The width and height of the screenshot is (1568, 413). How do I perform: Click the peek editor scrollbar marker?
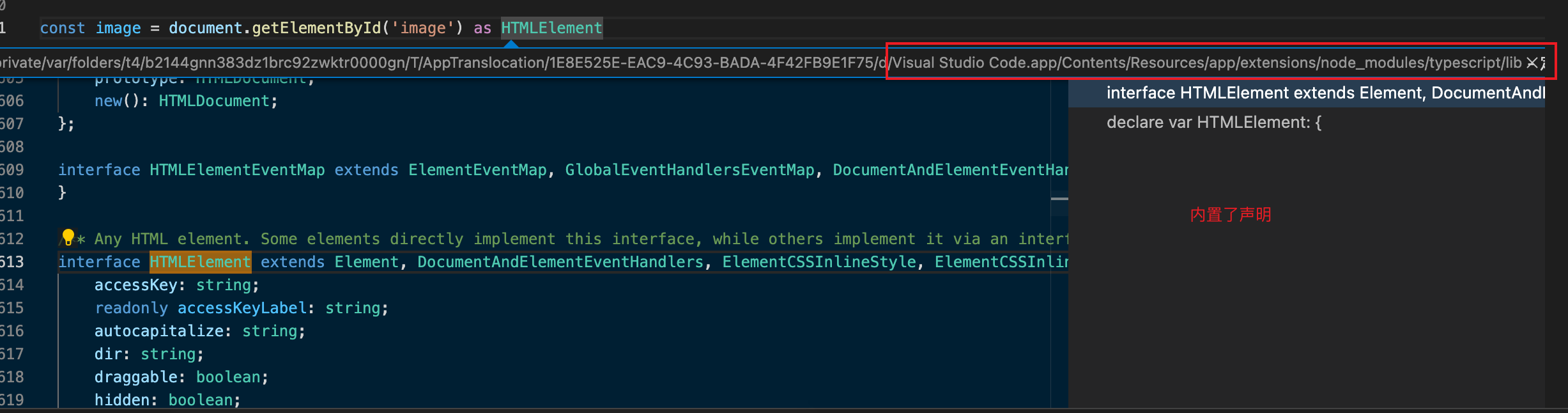[1059, 198]
